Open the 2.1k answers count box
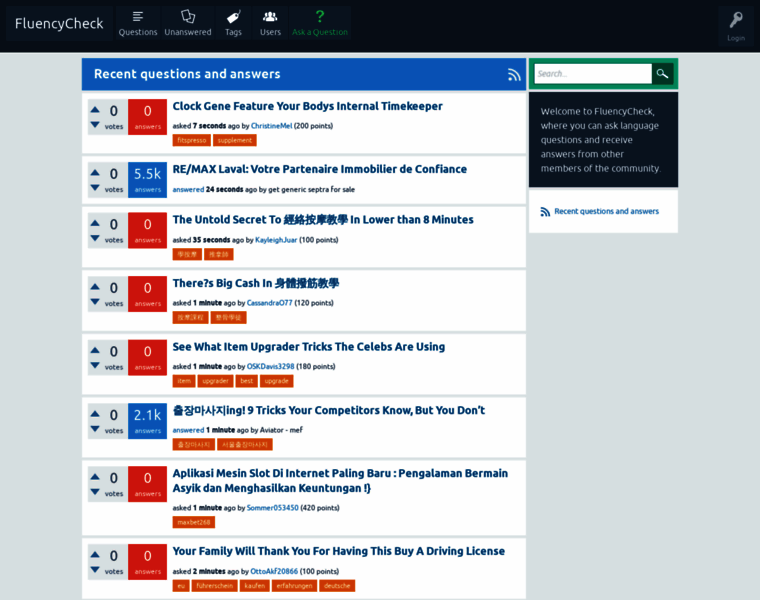Viewport: 760px width, 600px height. coord(147,421)
